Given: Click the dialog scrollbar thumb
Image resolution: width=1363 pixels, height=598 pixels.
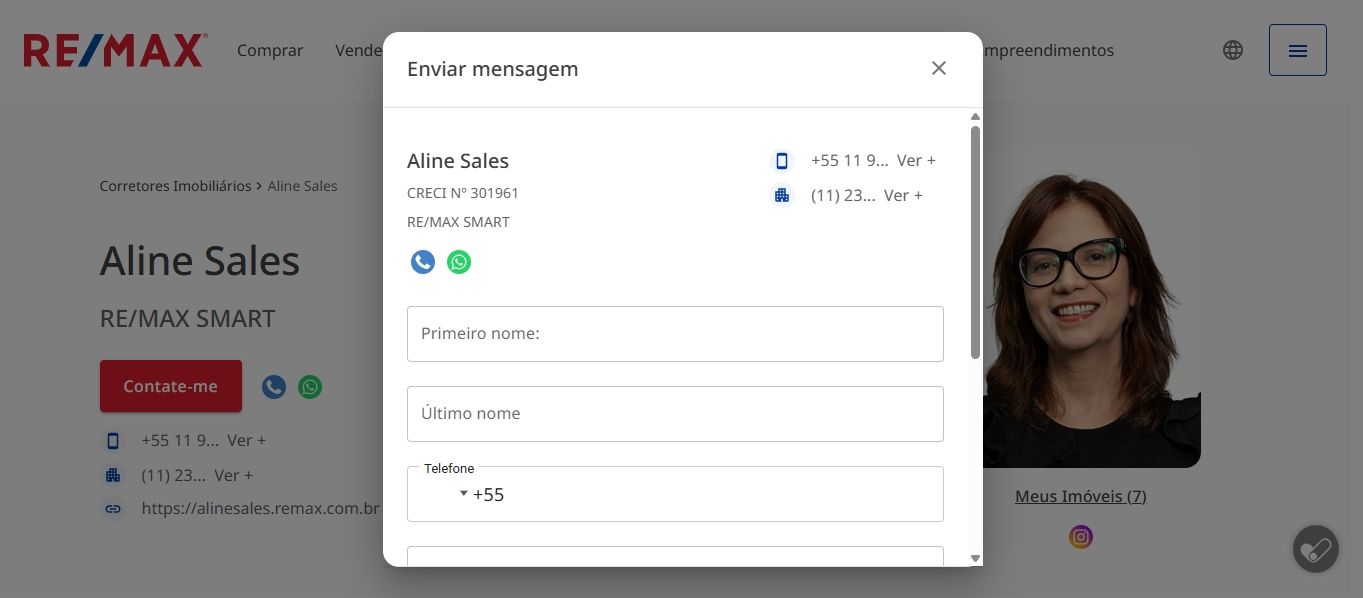Looking at the screenshot, I should click(975, 242).
